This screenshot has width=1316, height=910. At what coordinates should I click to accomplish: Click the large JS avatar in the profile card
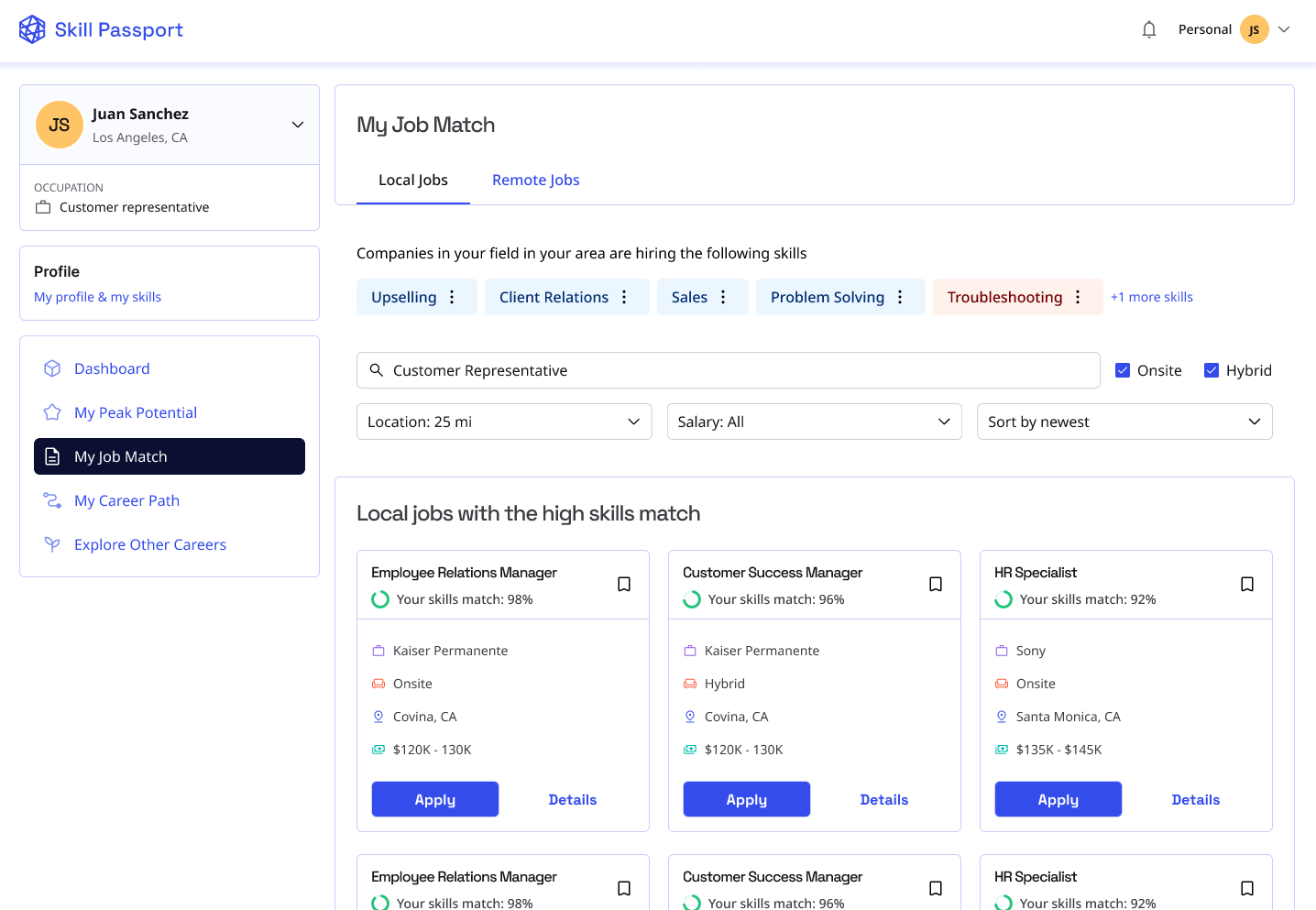point(60,125)
